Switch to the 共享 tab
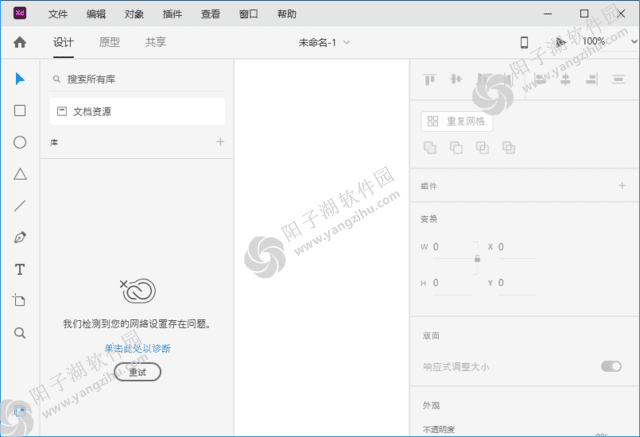The image size is (640, 437). pos(156,42)
